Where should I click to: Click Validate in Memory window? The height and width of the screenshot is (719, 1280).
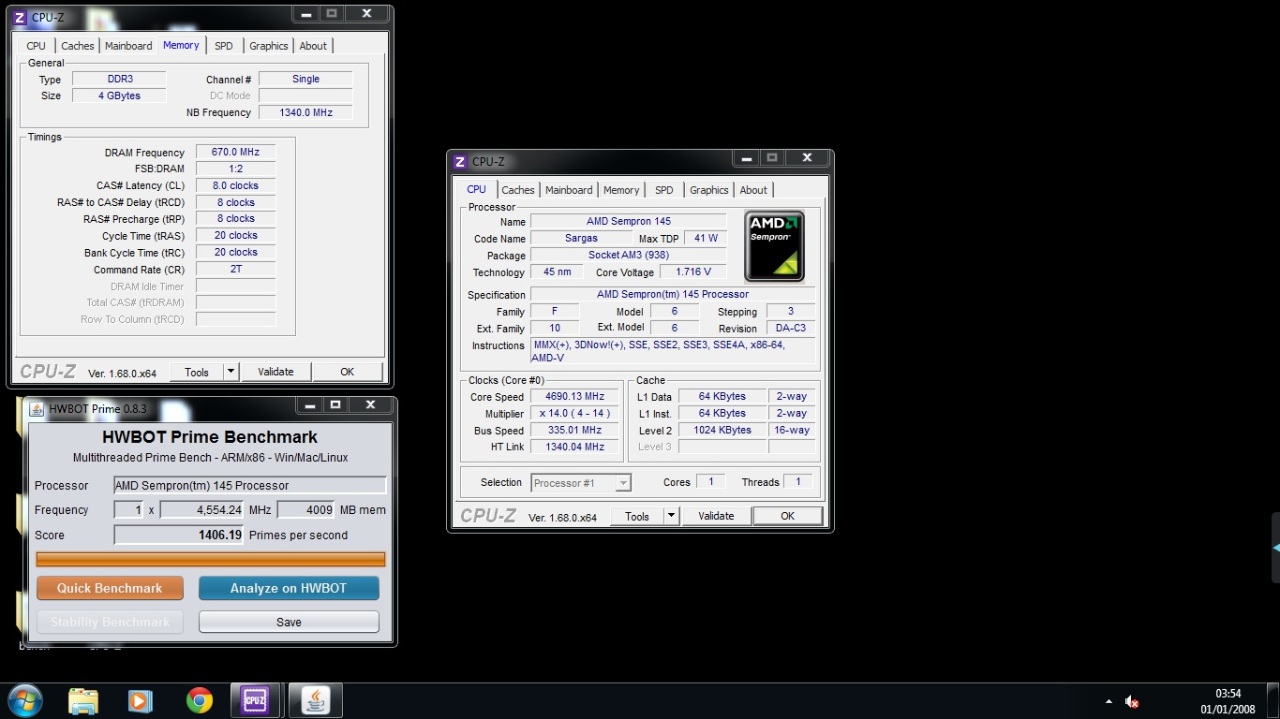click(276, 372)
